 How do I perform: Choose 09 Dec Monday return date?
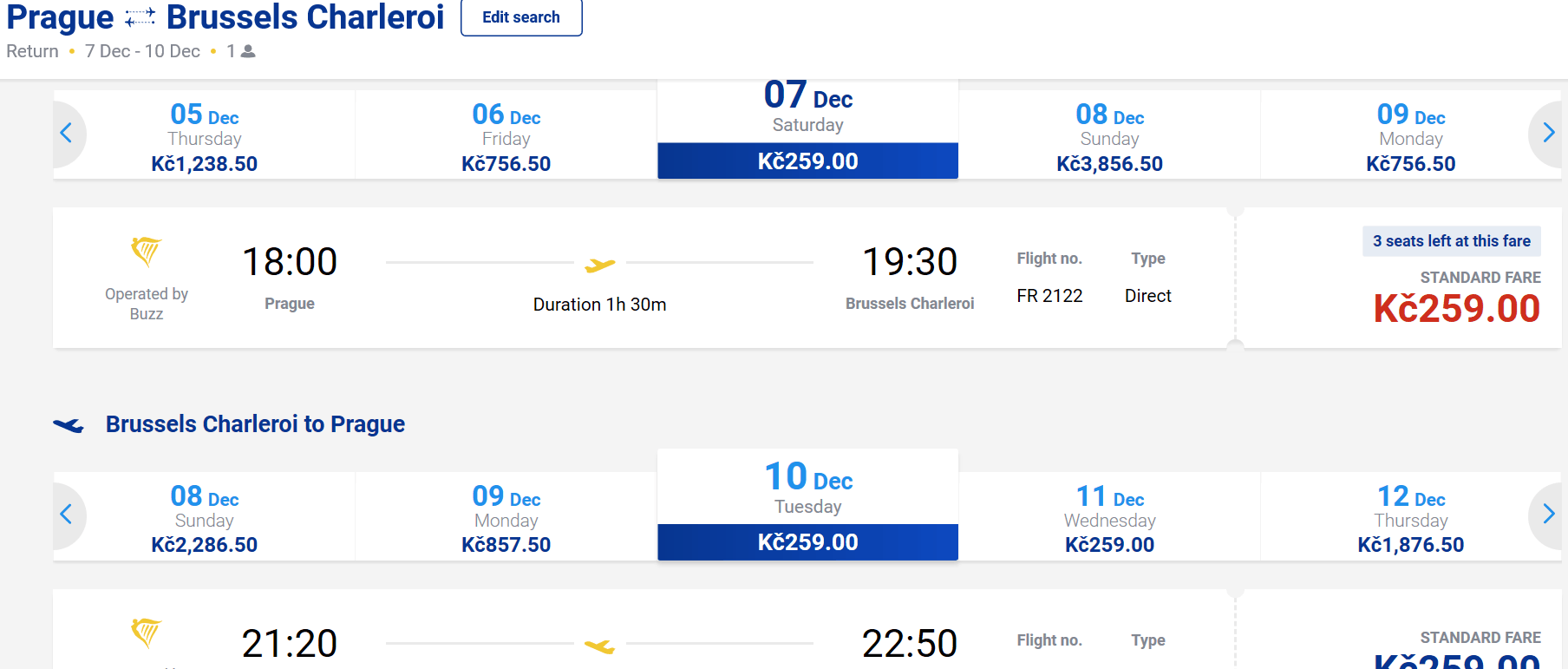point(506,519)
